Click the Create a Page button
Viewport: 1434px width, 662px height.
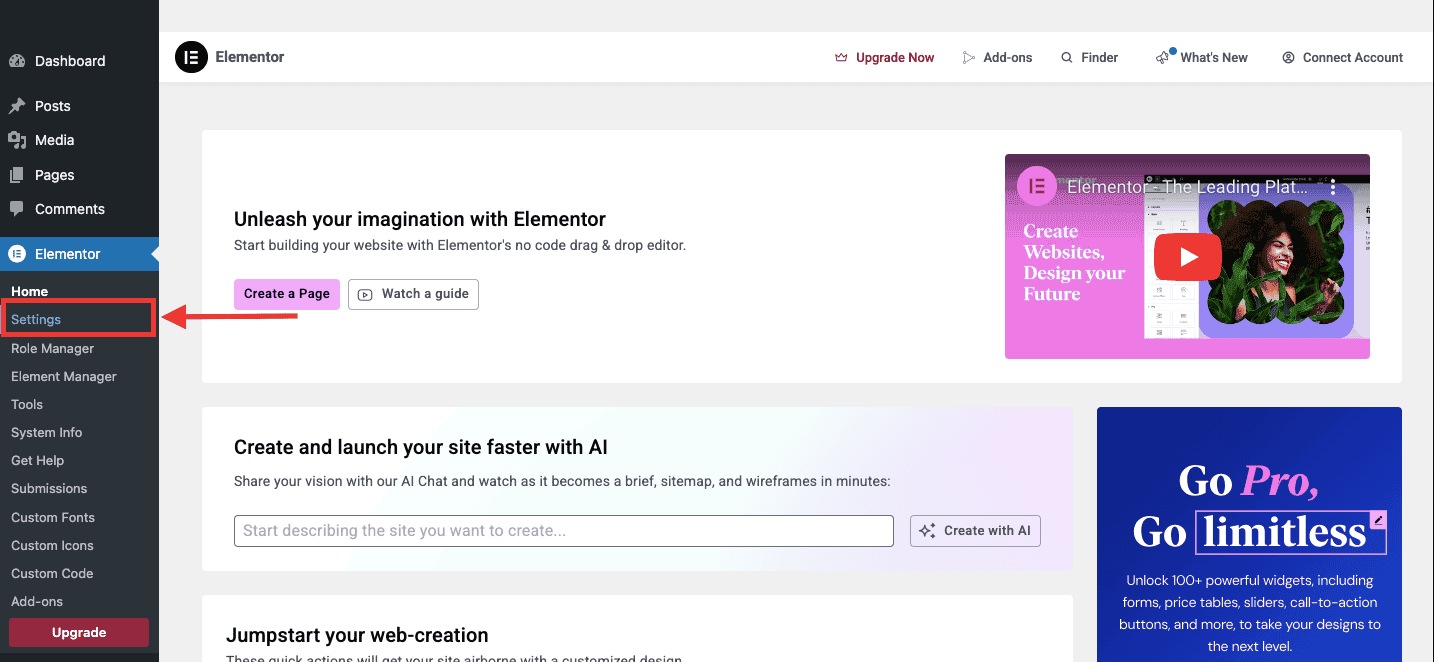[287, 294]
